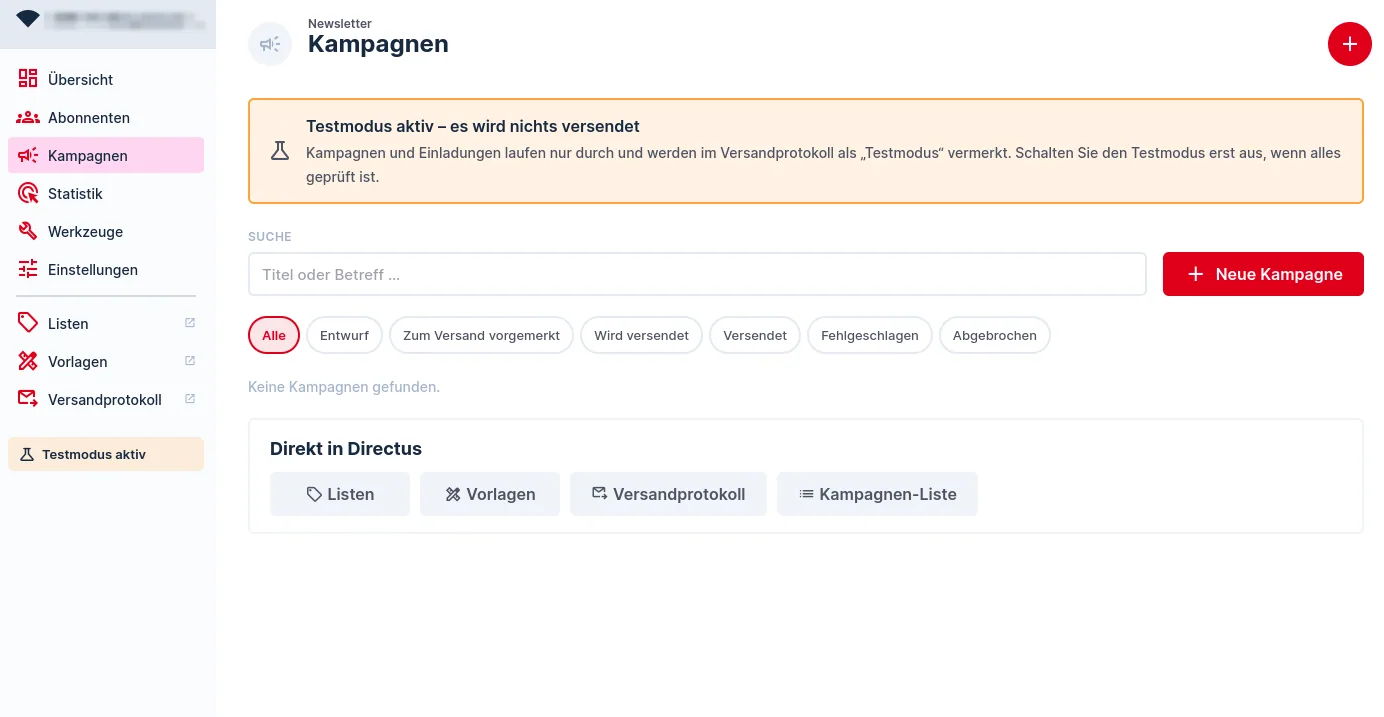Click the text 'Keine Kampagnen gefunden.'
The width and height of the screenshot is (1384, 717).
pyautogui.click(x=344, y=386)
